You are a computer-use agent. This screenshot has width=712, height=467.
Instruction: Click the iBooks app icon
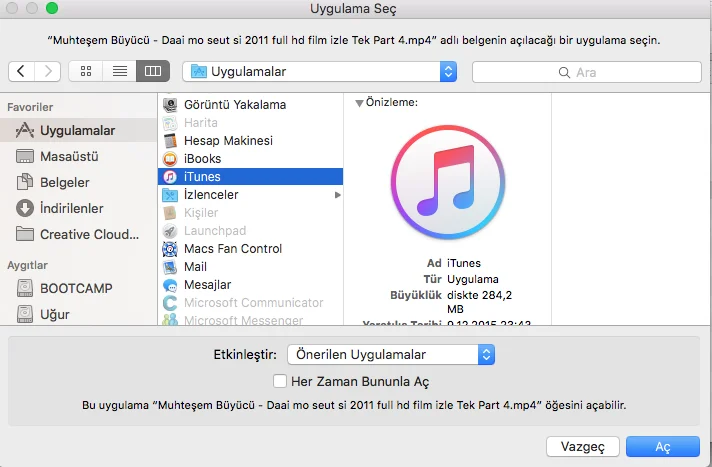[170, 159]
